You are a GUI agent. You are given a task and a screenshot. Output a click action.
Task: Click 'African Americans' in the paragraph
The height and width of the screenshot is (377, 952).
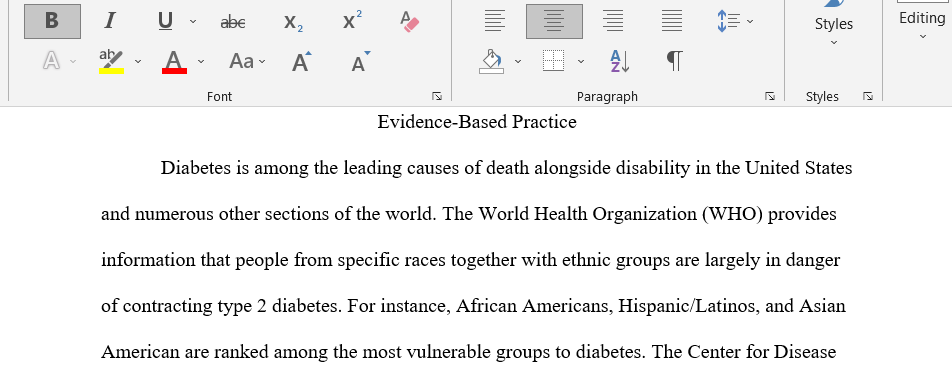pyautogui.click(x=534, y=306)
